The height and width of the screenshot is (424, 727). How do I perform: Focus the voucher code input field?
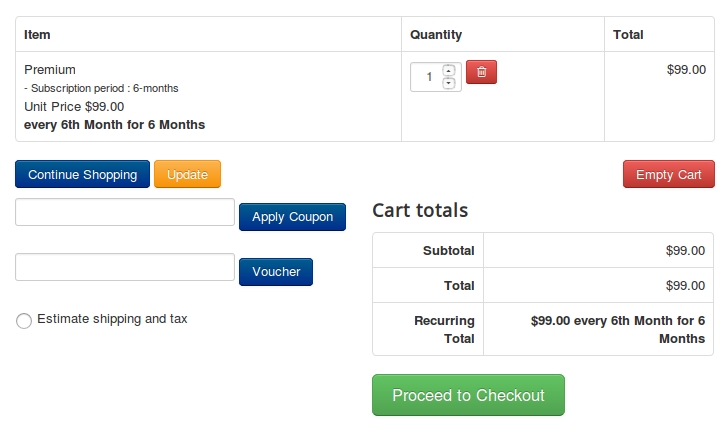point(125,267)
